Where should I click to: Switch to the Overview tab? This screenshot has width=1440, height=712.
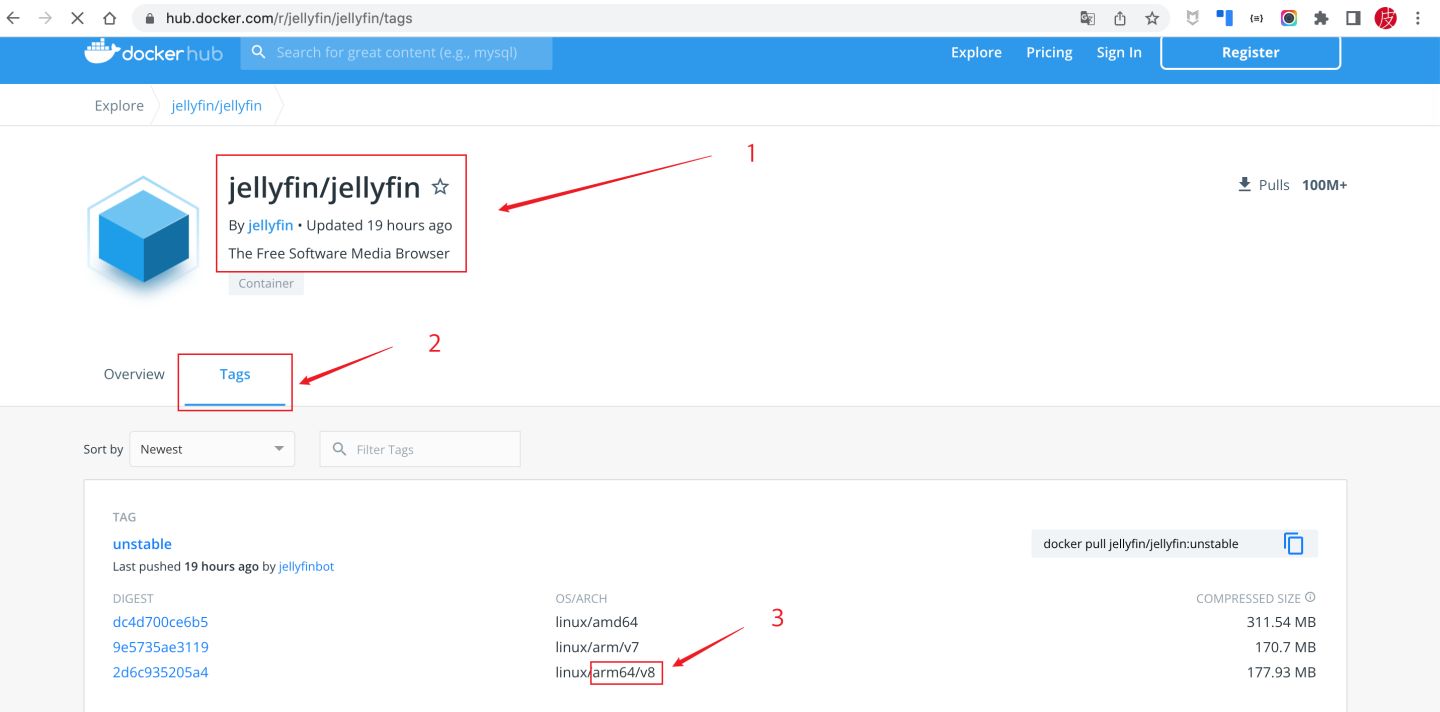(134, 374)
